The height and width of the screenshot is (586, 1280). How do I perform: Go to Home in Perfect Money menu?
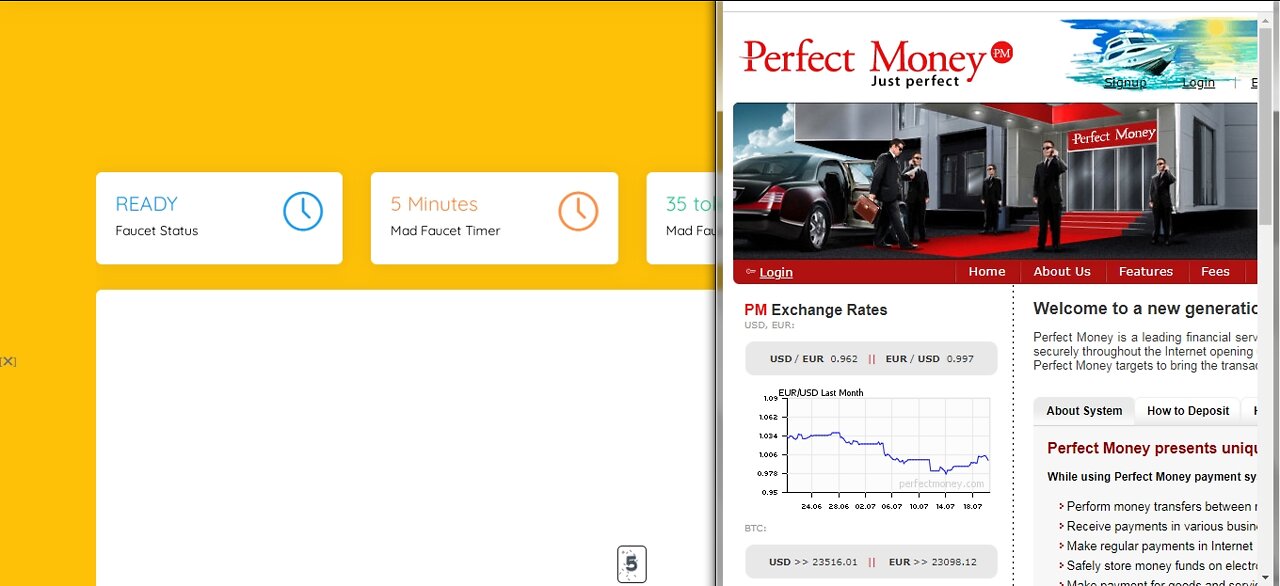point(987,271)
